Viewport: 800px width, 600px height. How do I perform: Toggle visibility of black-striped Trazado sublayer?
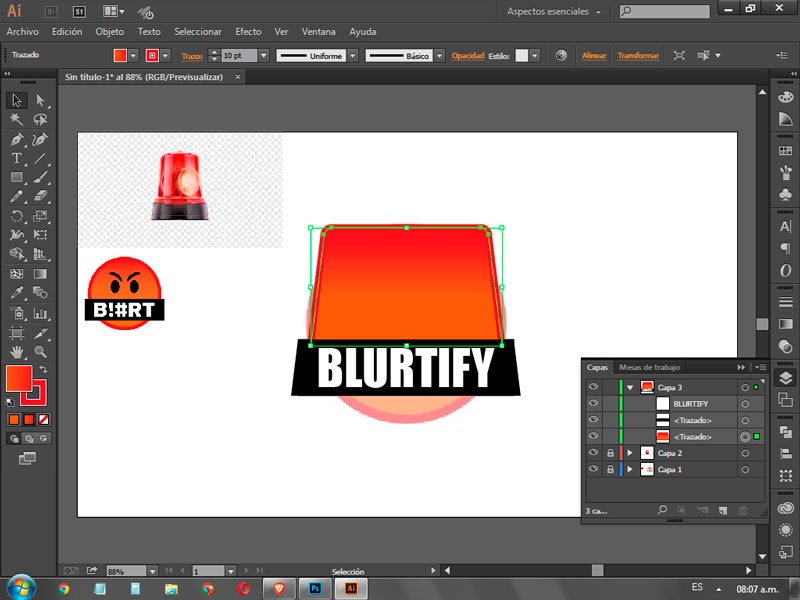[593, 420]
